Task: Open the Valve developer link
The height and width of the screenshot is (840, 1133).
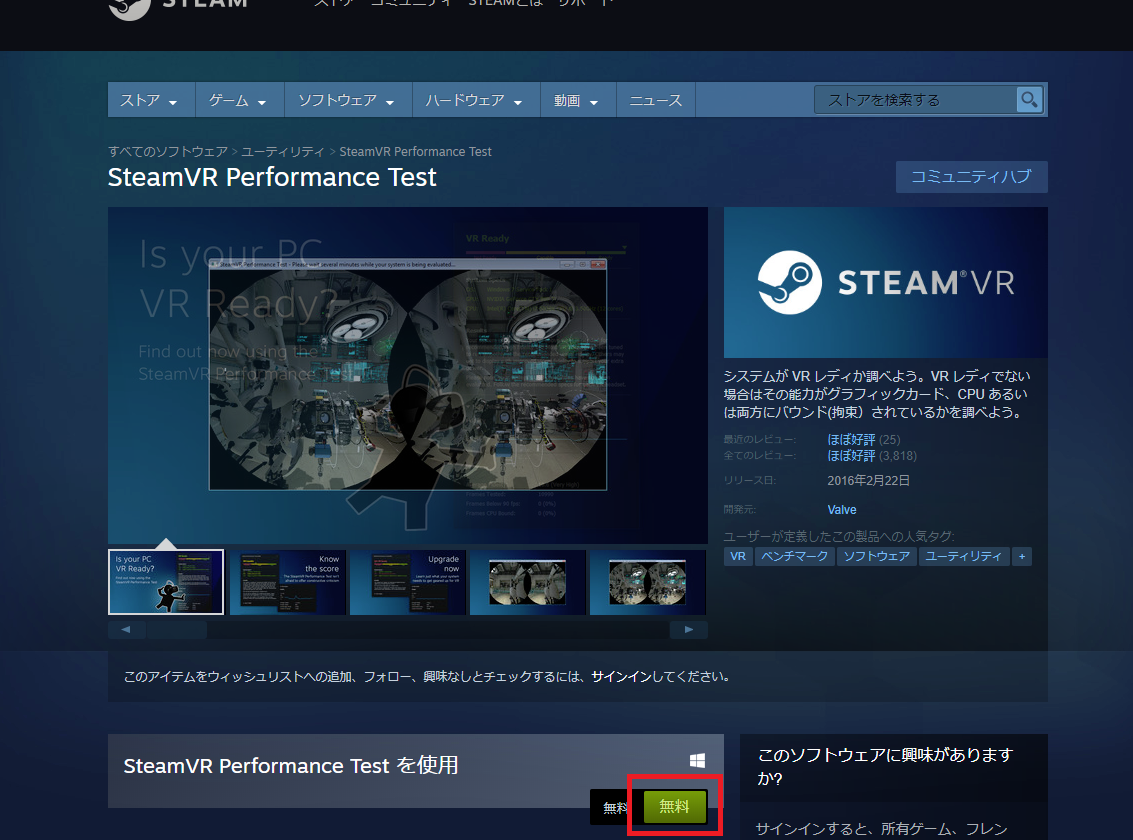Action: 842,509
